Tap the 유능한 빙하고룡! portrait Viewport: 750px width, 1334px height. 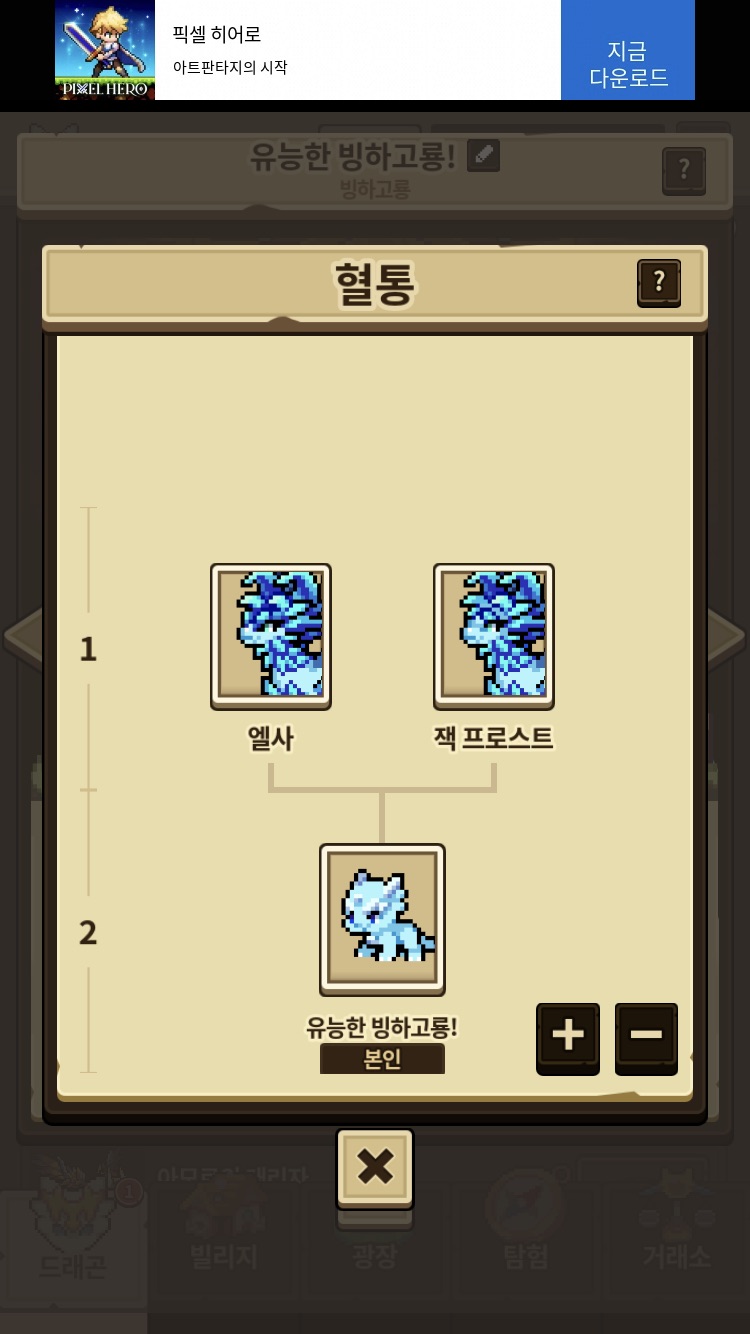click(x=382, y=919)
